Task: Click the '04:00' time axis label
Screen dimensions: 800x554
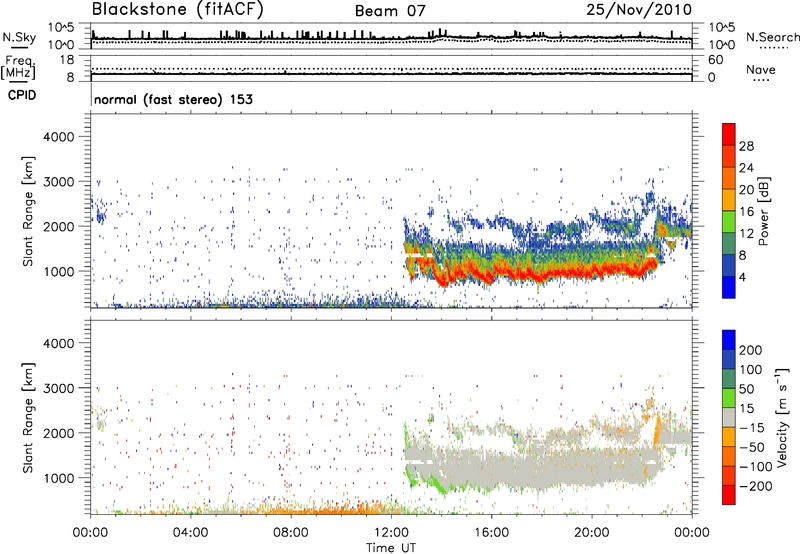Action: point(191,533)
